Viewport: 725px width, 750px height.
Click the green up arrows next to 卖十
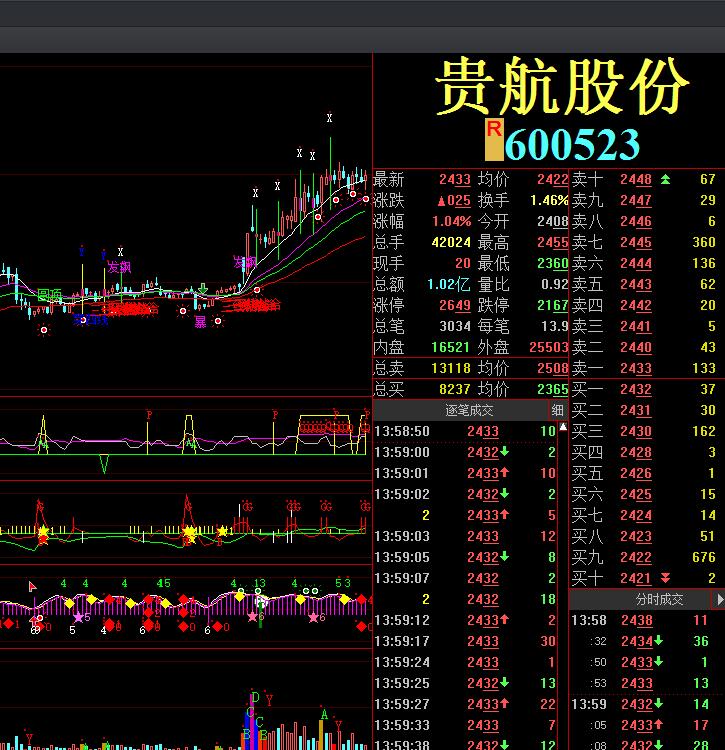click(x=665, y=179)
